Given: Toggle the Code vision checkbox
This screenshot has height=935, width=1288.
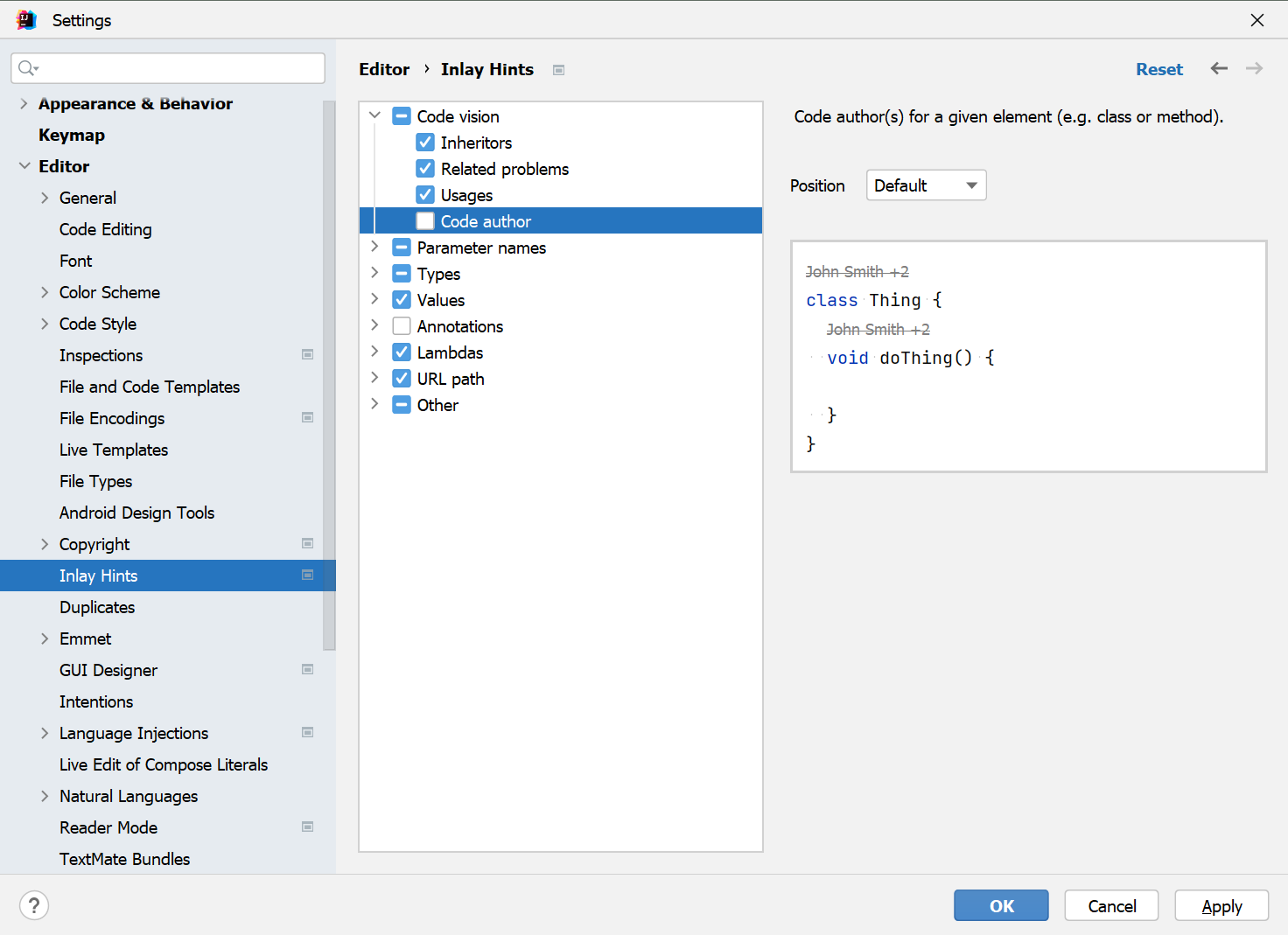Looking at the screenshot, I should [402, 115].
